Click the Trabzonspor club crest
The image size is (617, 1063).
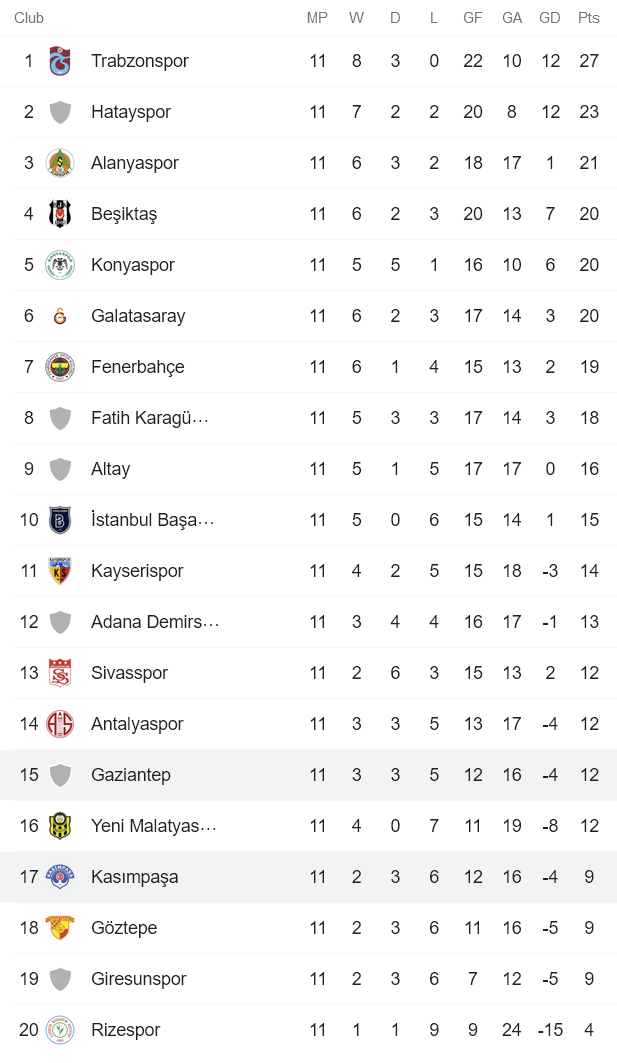61,61
